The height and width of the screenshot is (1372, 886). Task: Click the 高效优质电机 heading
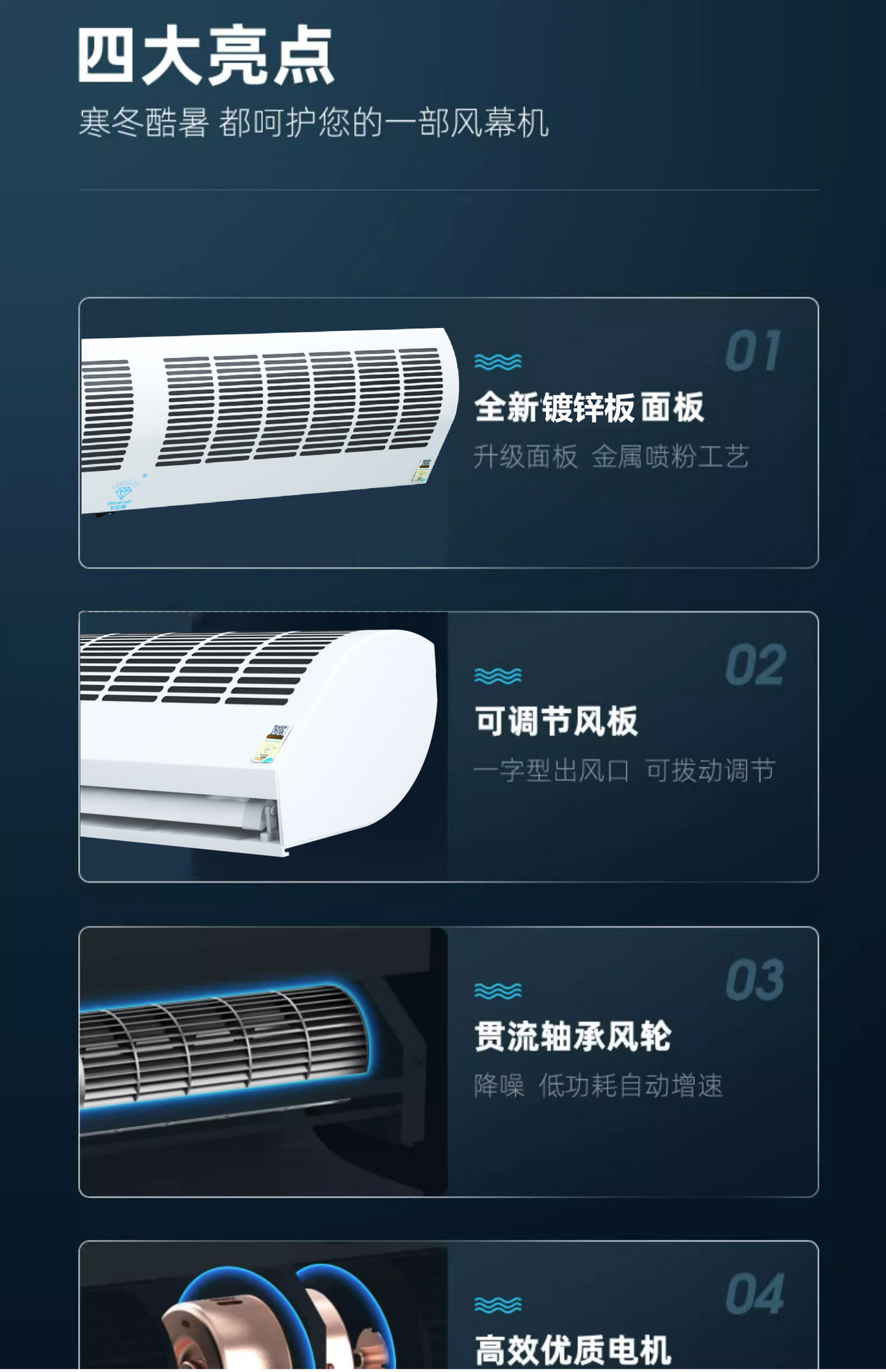[573, 1350]
